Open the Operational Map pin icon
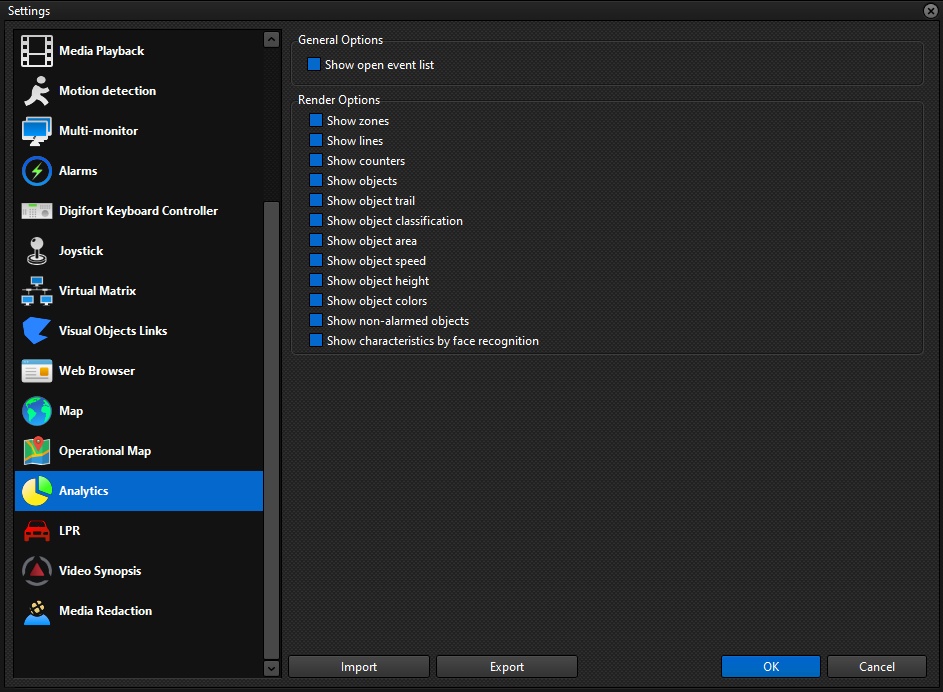The image size is (943, 692). point(37,451)
